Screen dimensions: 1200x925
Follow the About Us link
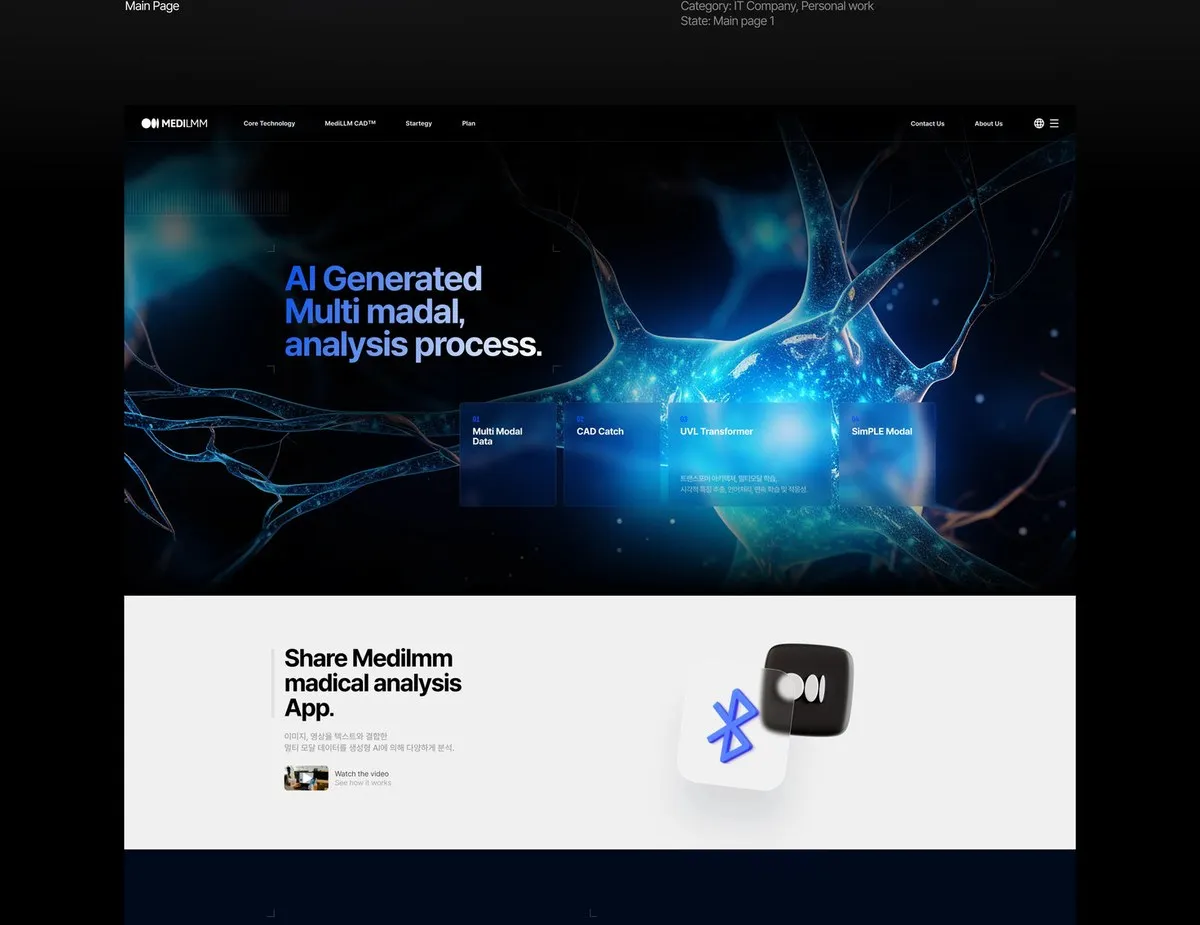click(x=988, y=124)
